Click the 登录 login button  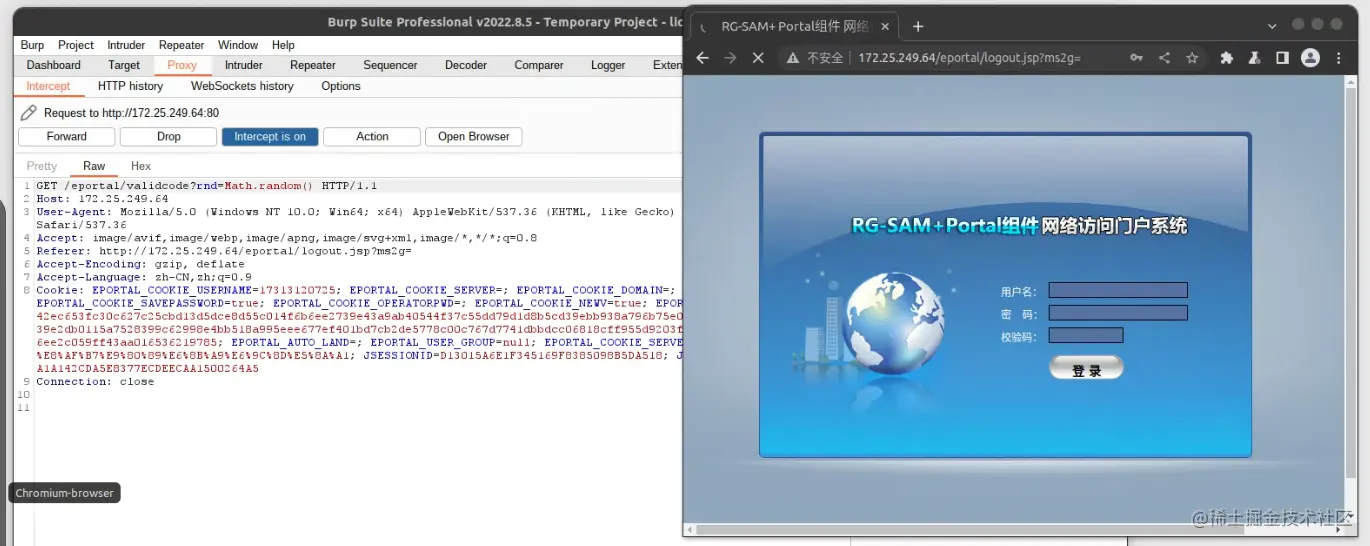(x=1086, y=368)
